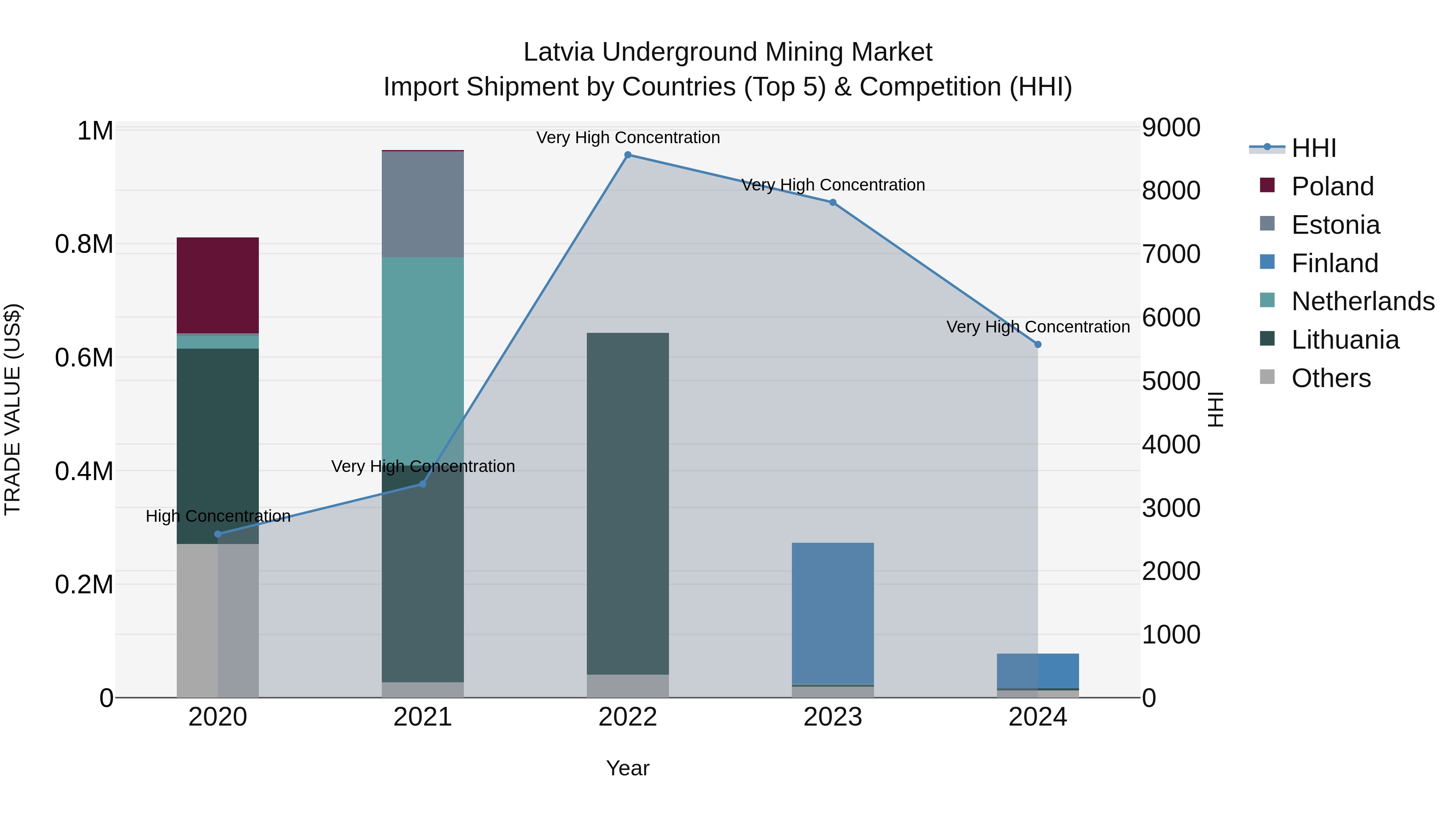Toggle the Netherlands legend entry
Image resolution: width=1456 pixels, height=819 pixels.
pos(1348,301)
